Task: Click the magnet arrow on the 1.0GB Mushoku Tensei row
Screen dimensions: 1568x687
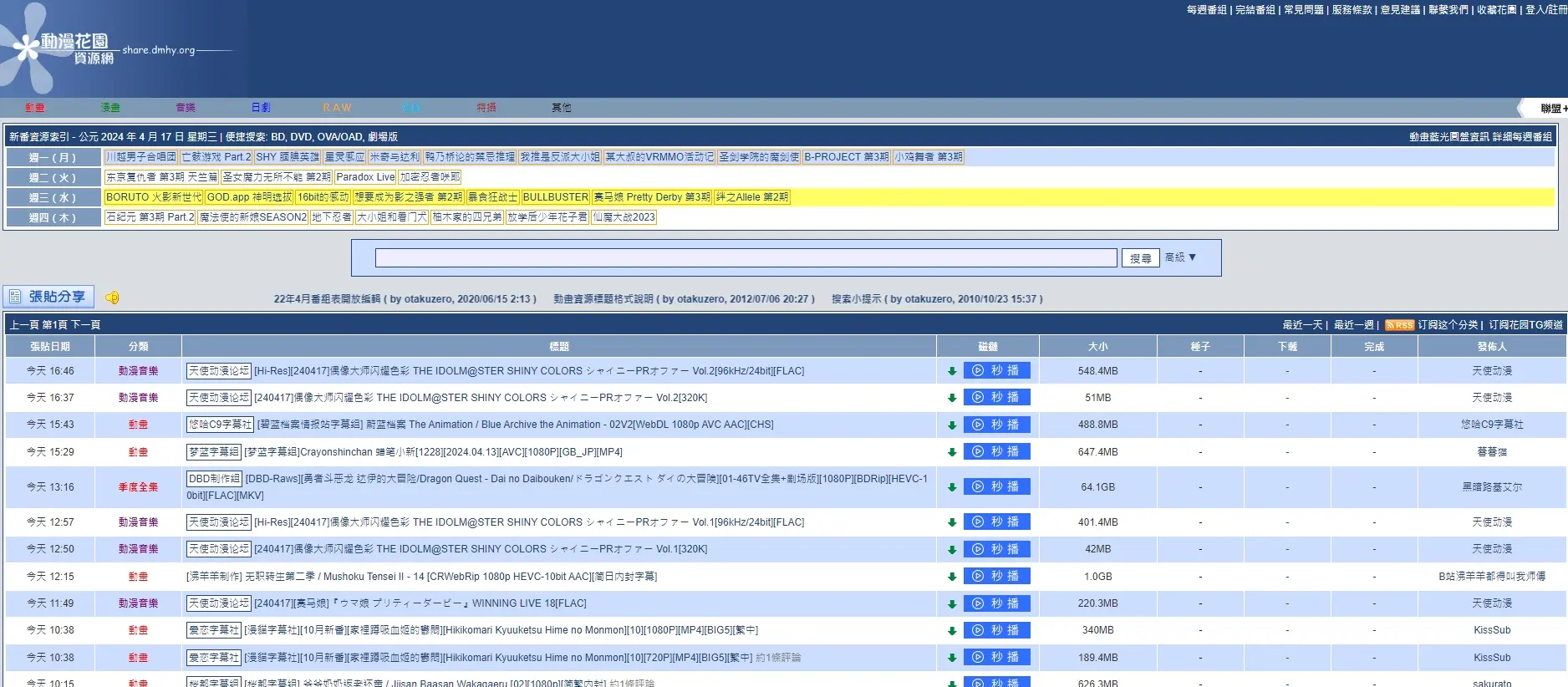Action: tap(951, 577)
